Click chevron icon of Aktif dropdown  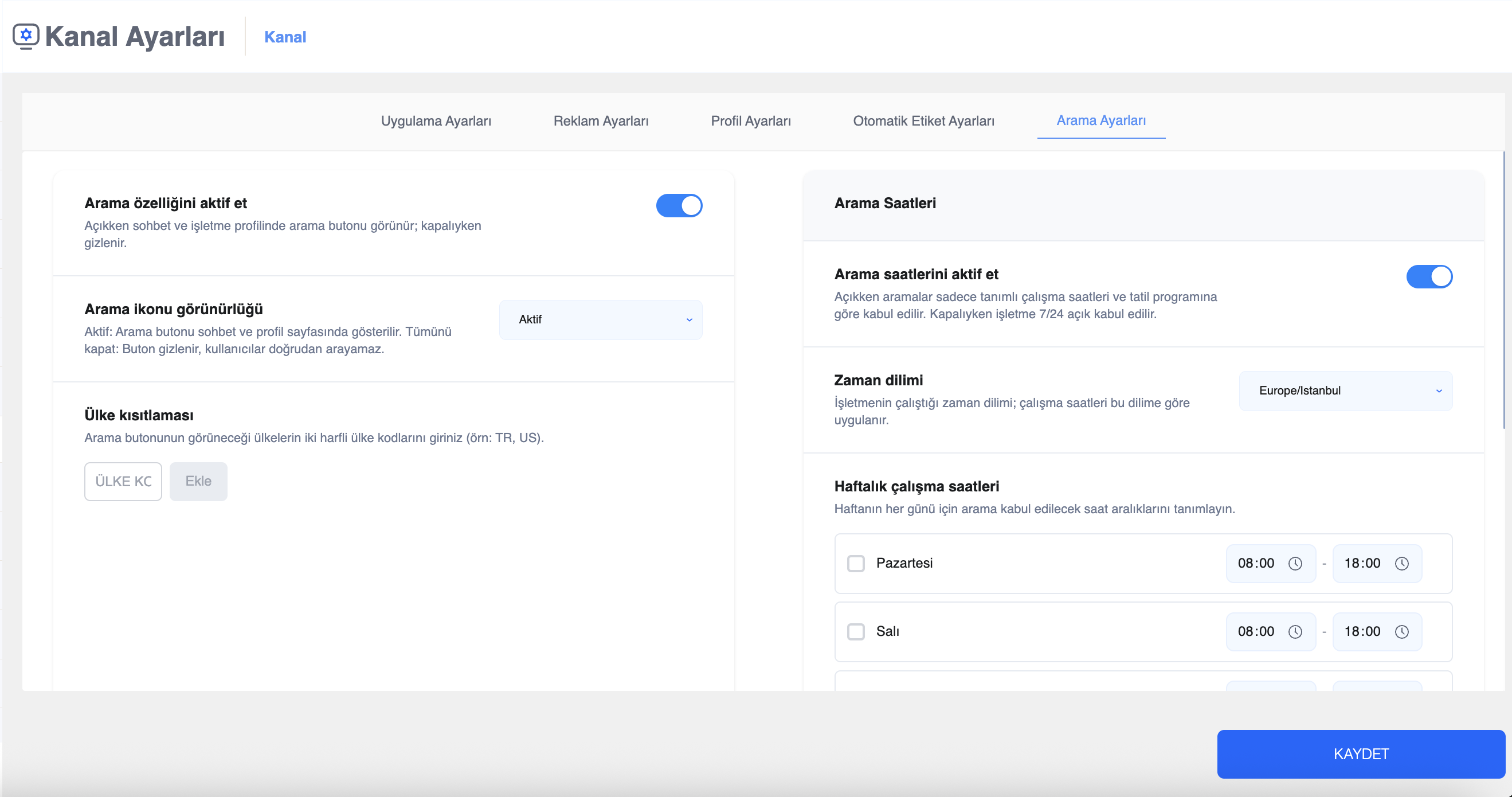(689, 320)
